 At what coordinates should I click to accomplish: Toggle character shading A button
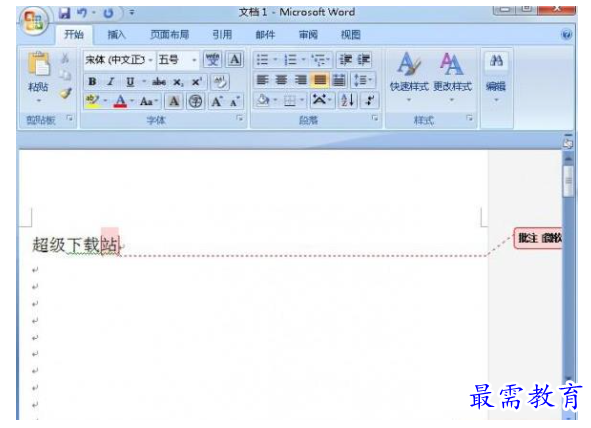click(173, 101)
